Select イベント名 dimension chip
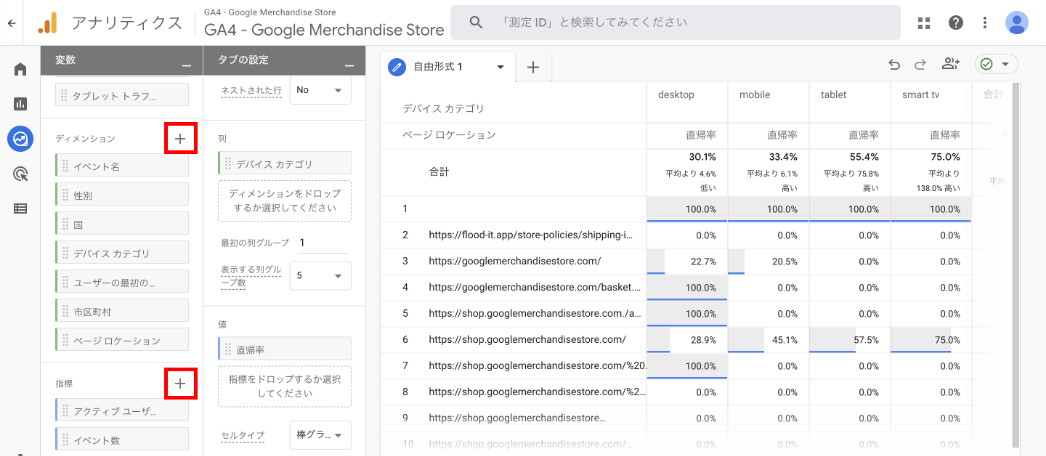The image size is (1046, 456). click(x=122, y=166)
